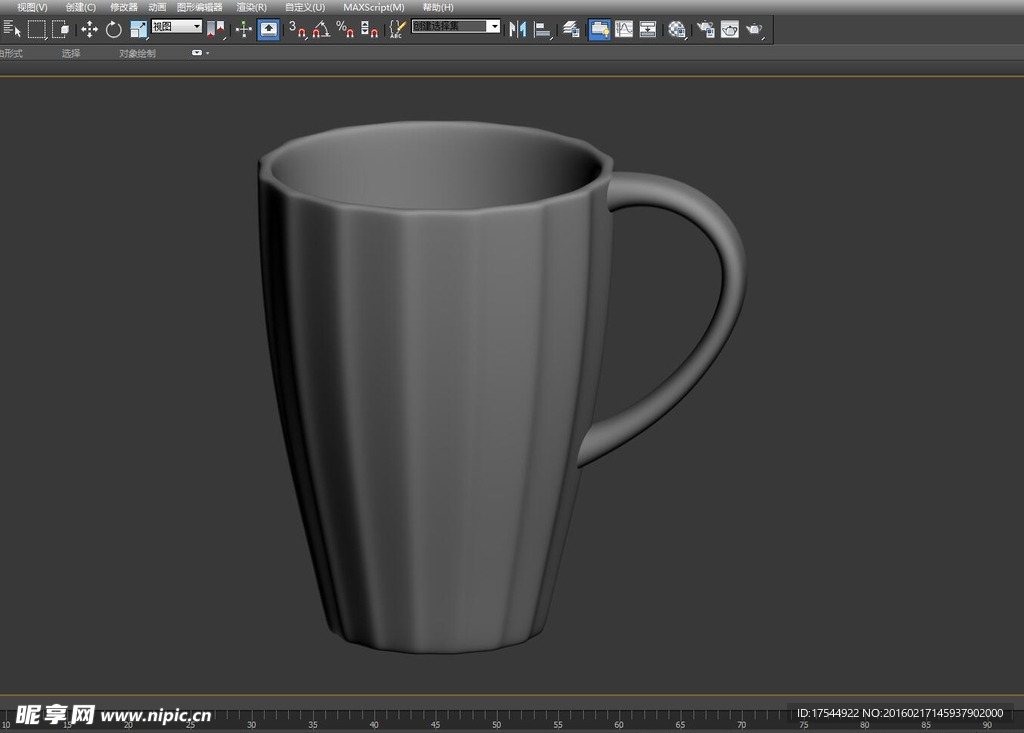Open the 动画 menu
The image size is (1024, 733).
click(x=157, y=7)
